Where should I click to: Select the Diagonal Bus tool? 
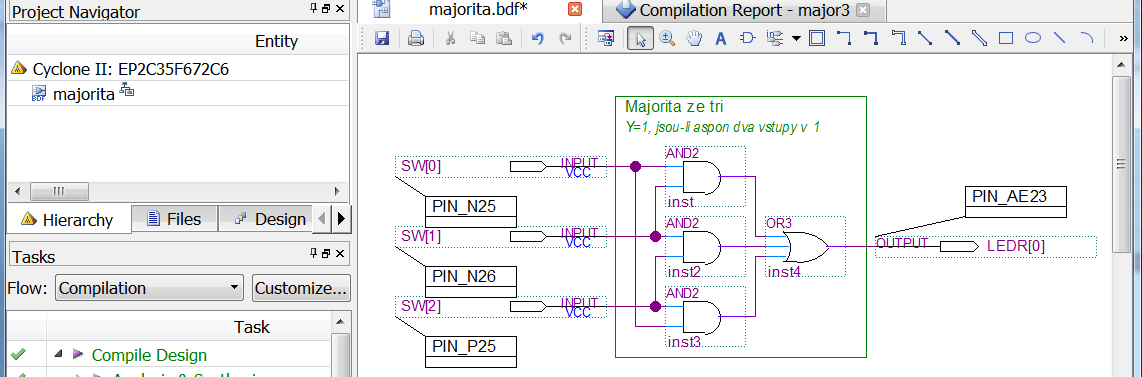(952, 39)
